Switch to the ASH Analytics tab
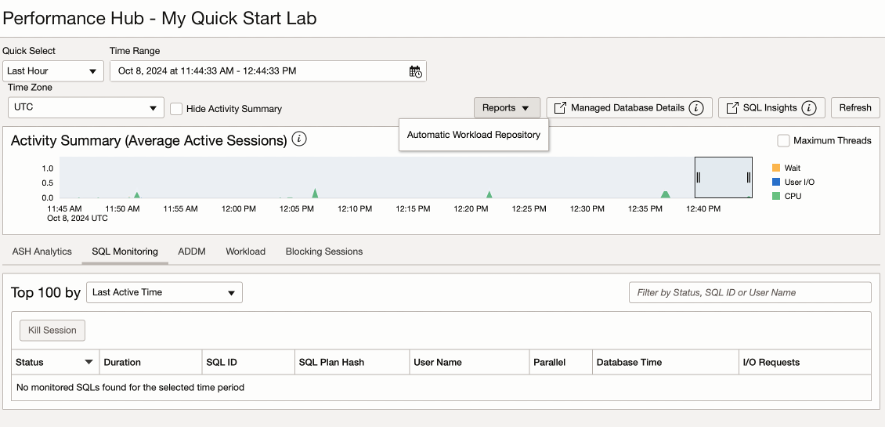The width and height of the screenshot is (886, 428). (x=42, y=251)
